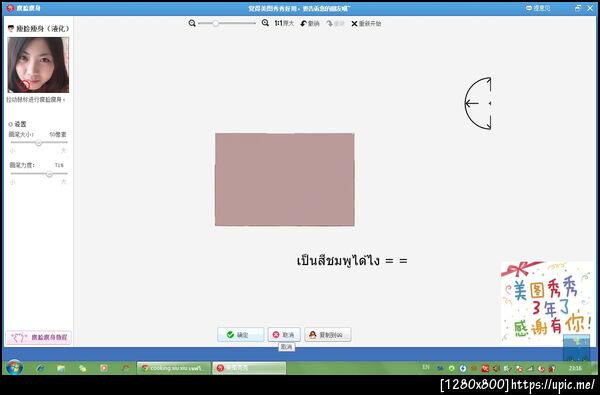The image size is (600, 395).
Task: Launch Internet Explorer from the taskbar
Action: point(40,368)
